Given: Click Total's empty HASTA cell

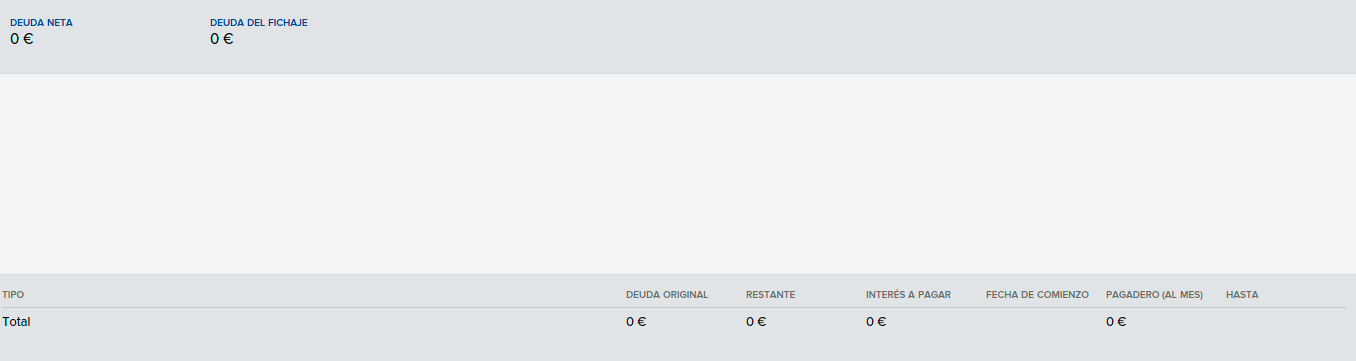Looking at the screenshot, I should click(1286, 322).
